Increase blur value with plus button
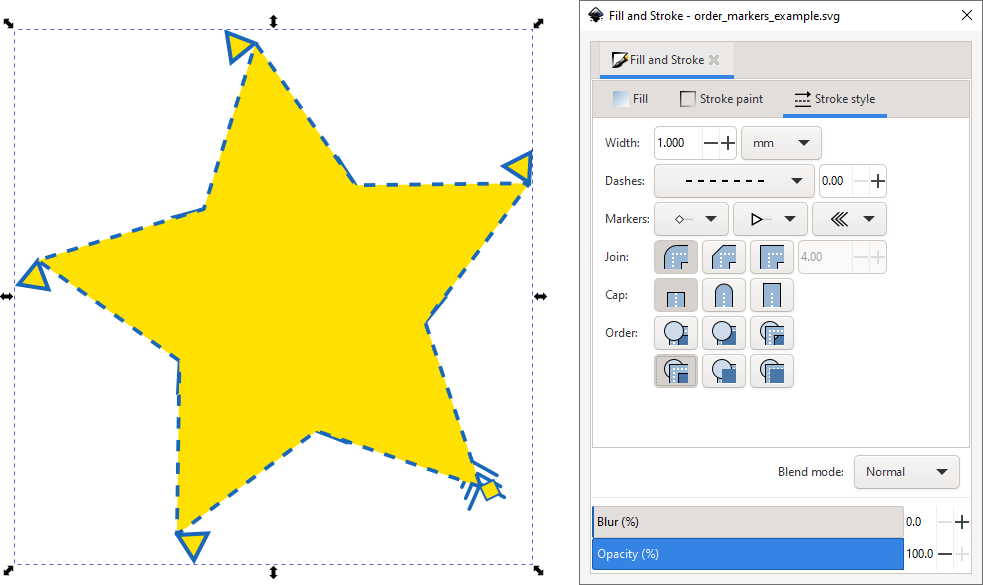The height and width of the screenshot is (585, 983). click(962, 522)
